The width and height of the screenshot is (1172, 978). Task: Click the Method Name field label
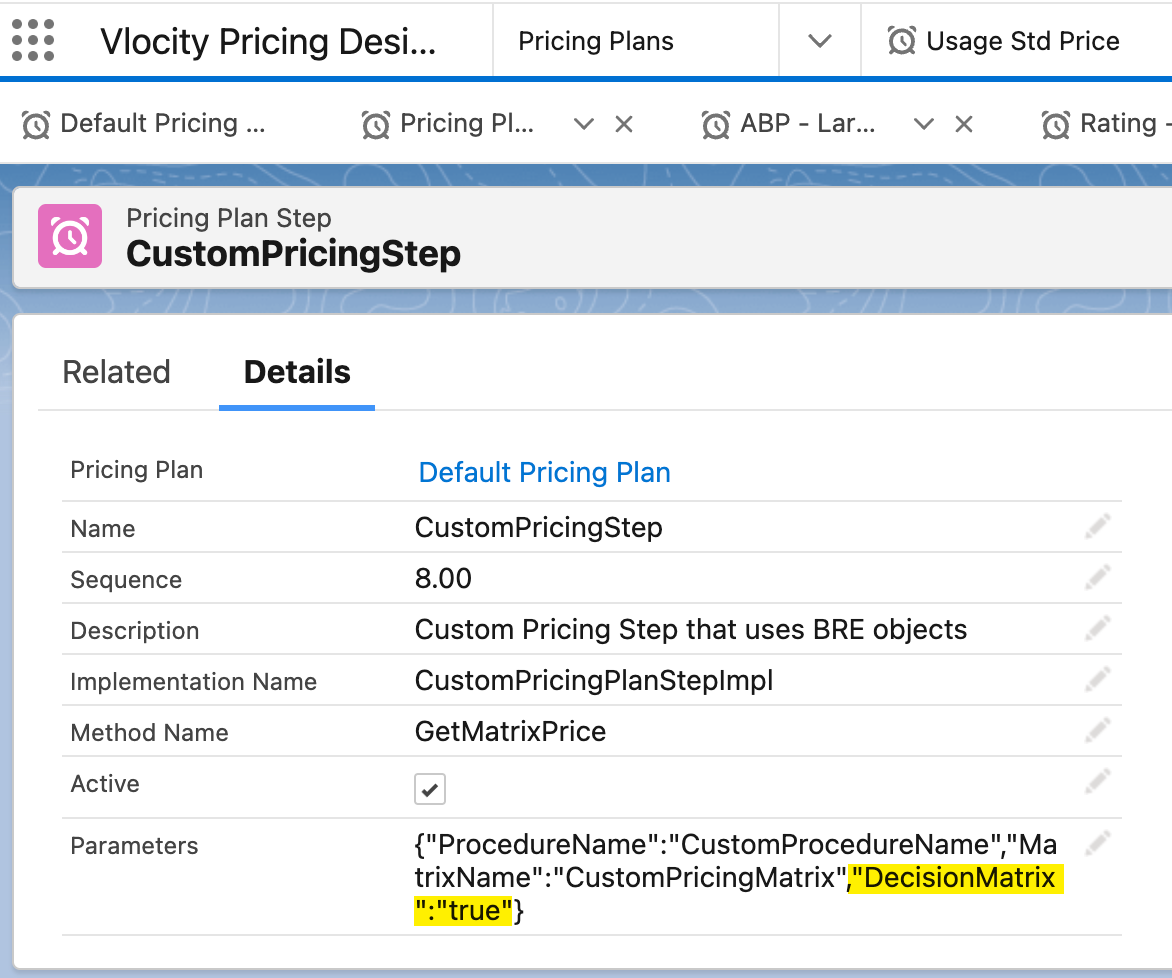point(149,732)
